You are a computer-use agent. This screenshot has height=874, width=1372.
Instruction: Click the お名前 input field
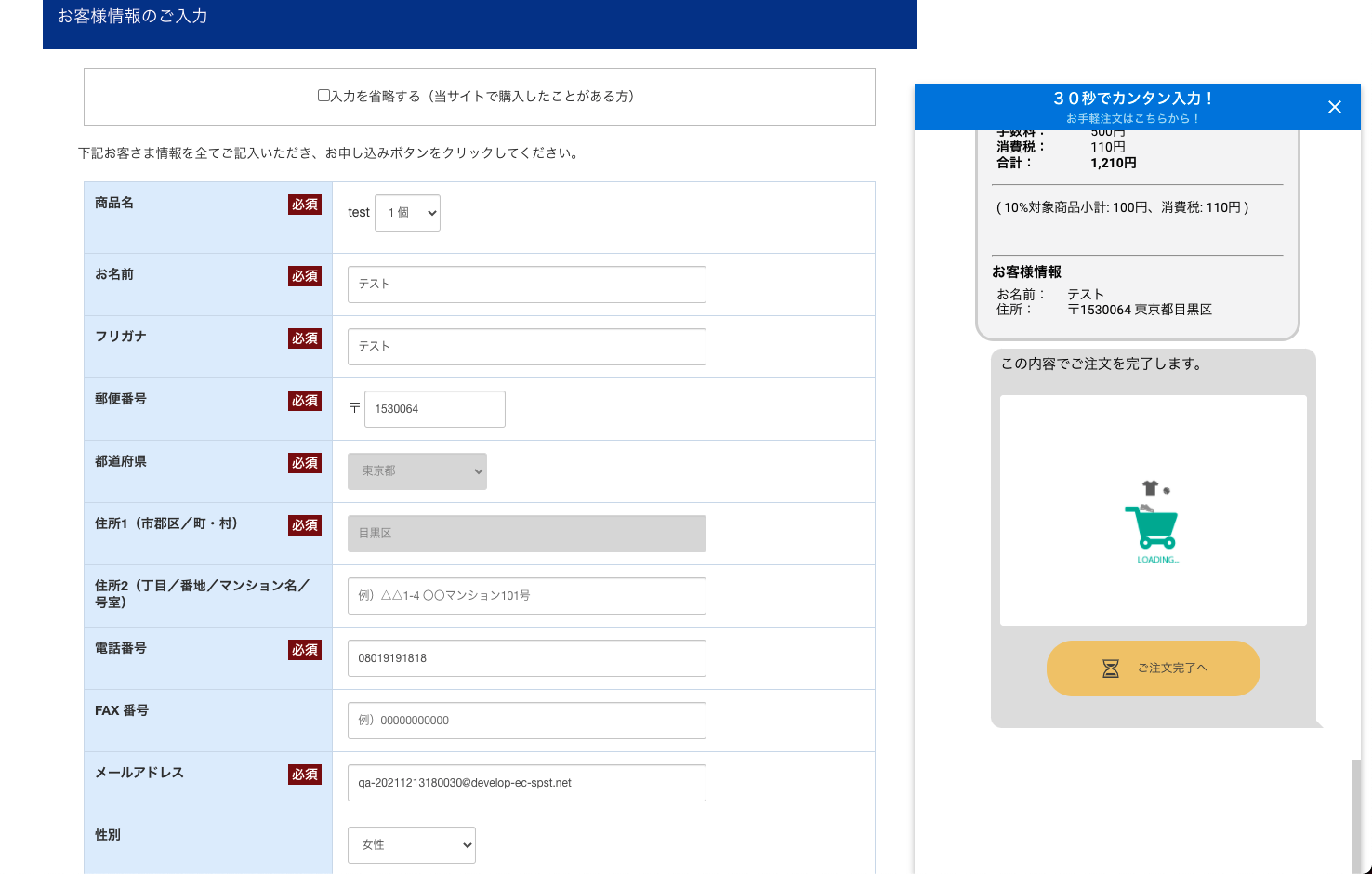(x=527, y=285)
